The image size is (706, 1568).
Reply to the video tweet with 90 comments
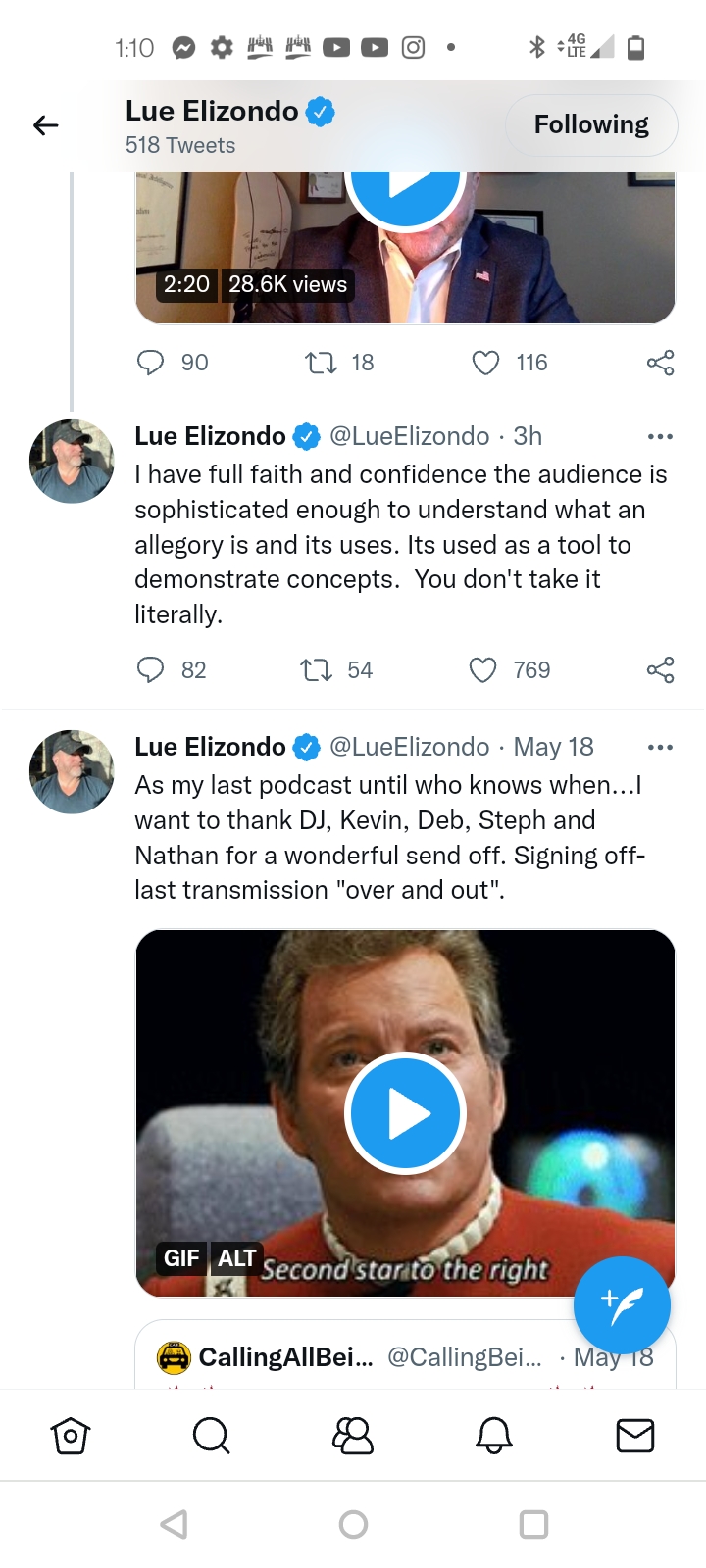150,364
